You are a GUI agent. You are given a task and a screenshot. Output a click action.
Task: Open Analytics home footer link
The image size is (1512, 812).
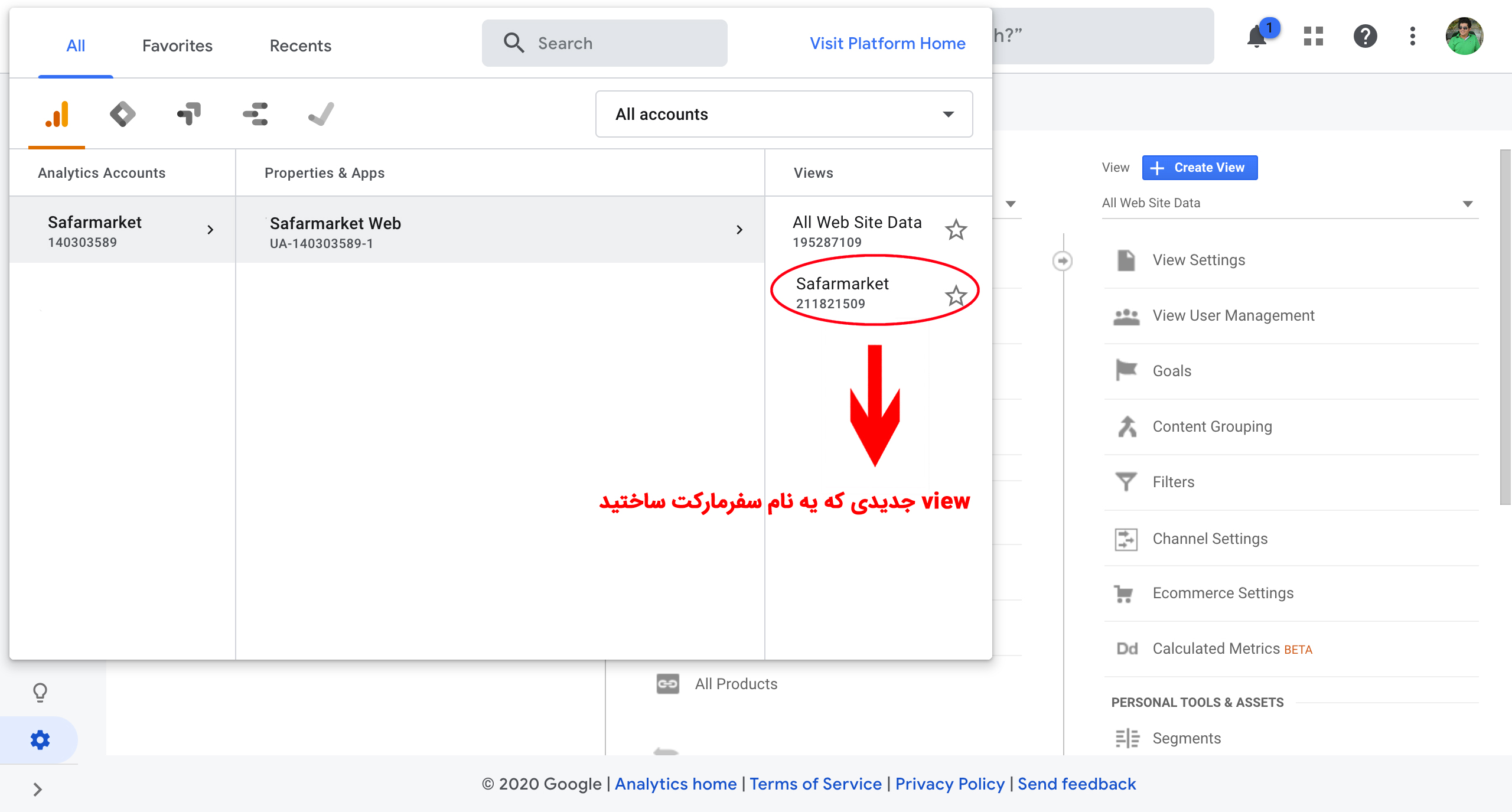[676, 784]
